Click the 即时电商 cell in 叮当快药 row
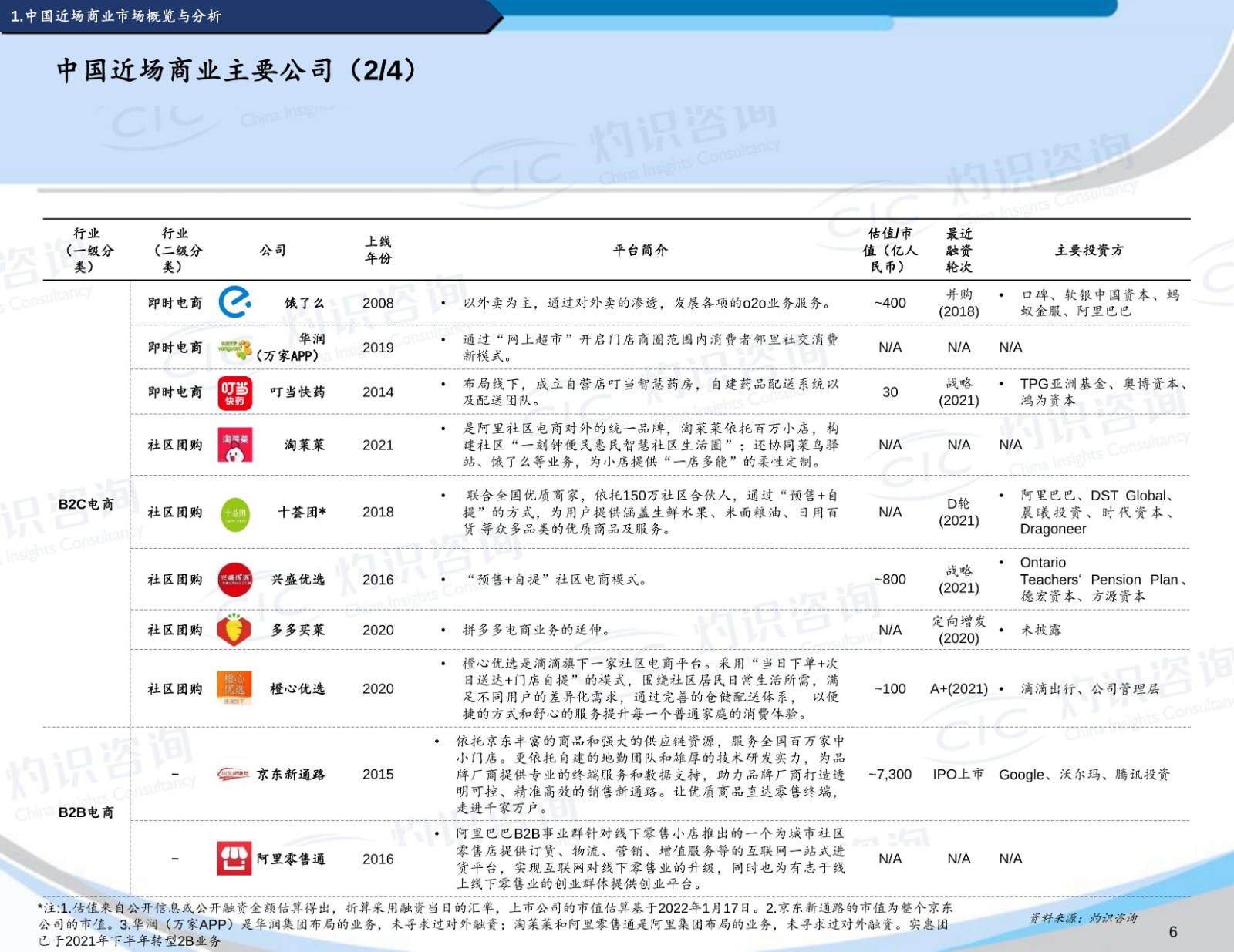This screenshot has height=952, width=1234. 175,392
